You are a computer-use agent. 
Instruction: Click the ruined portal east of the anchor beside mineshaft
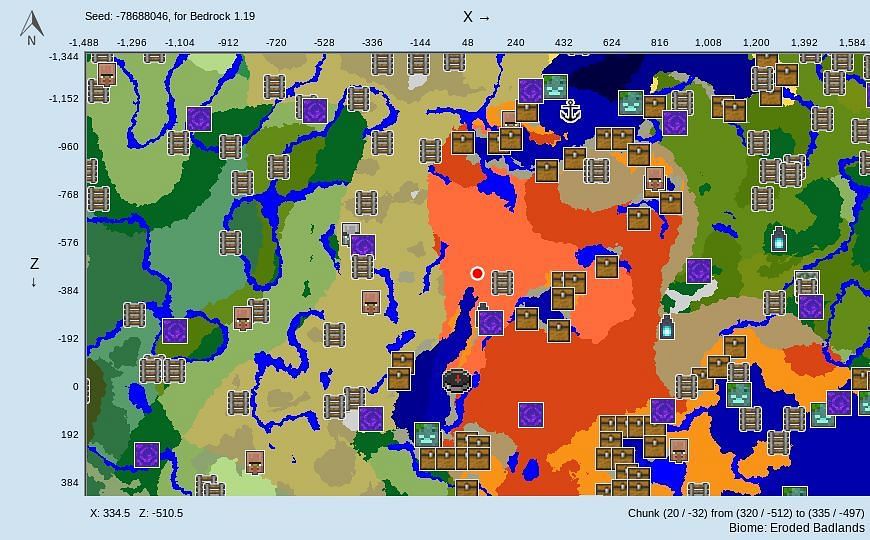pos(675,123)
